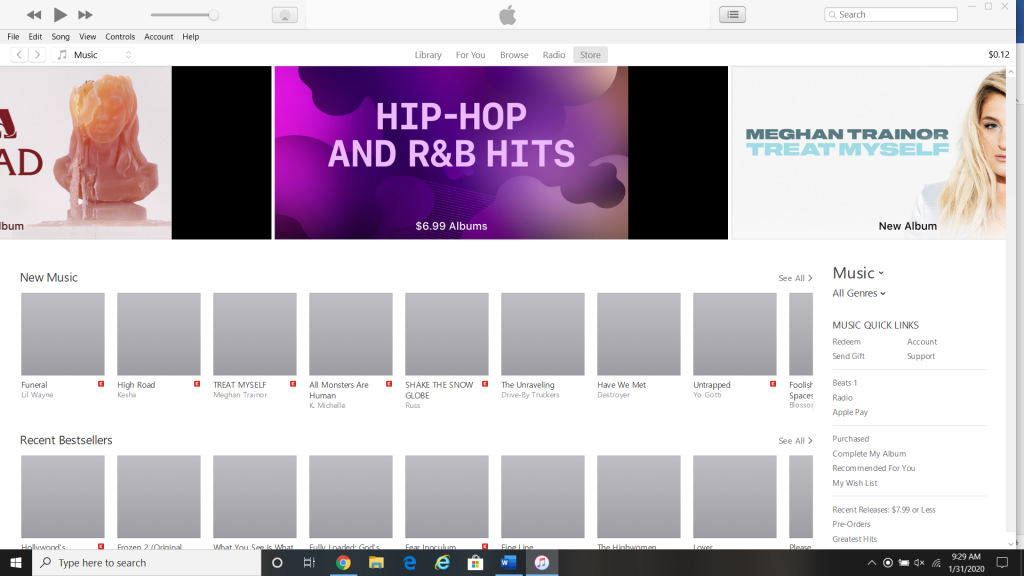Click the Support quick link
This screenshot has height=576, width=1024.
(x=921, y=356)
